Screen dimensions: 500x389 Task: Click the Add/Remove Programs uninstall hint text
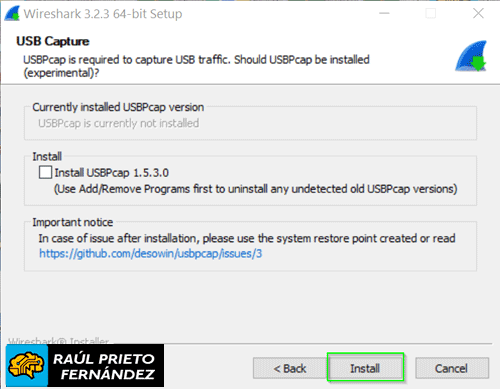coord(255,189)
